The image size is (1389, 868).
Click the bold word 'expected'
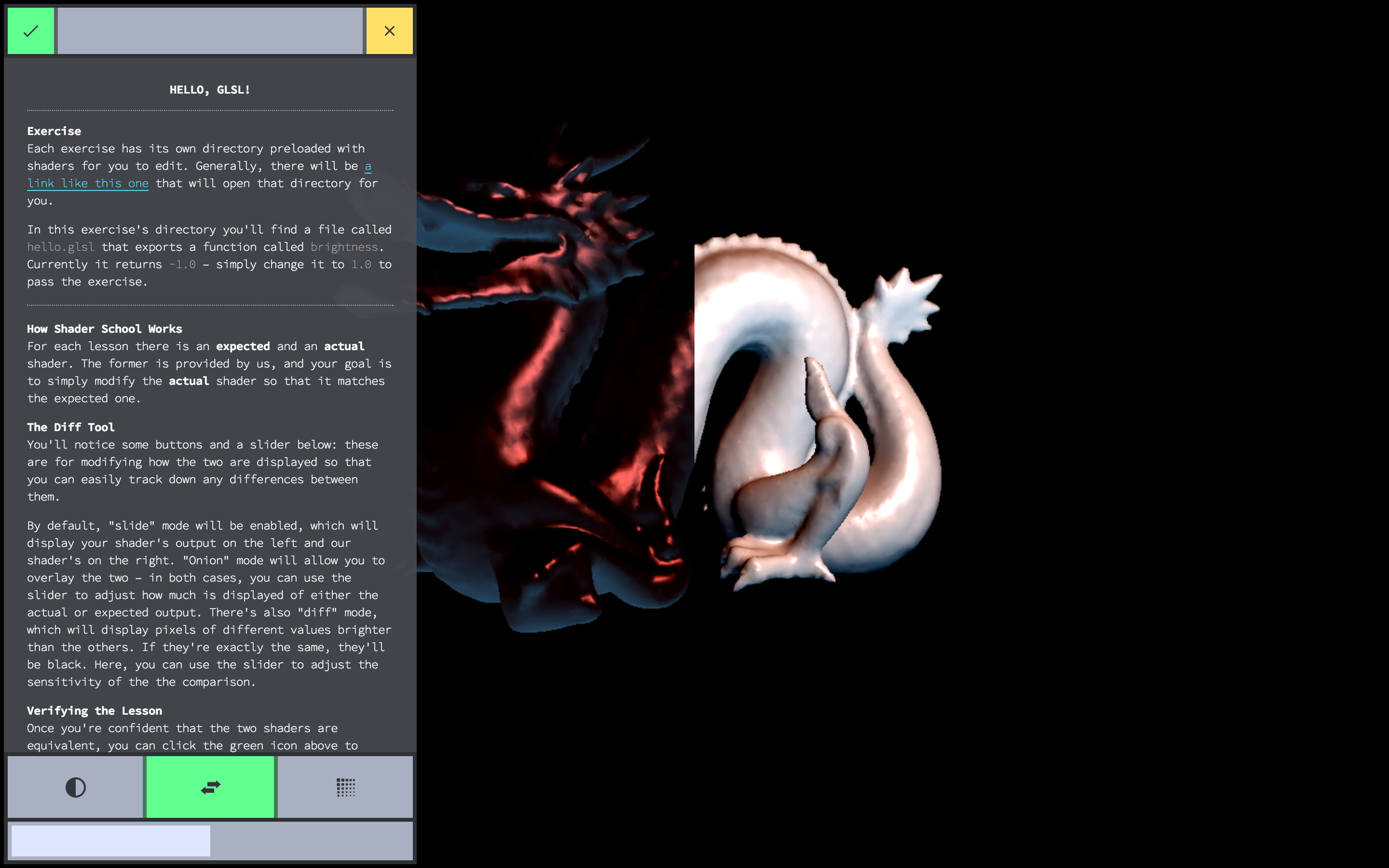coord(243,346)
